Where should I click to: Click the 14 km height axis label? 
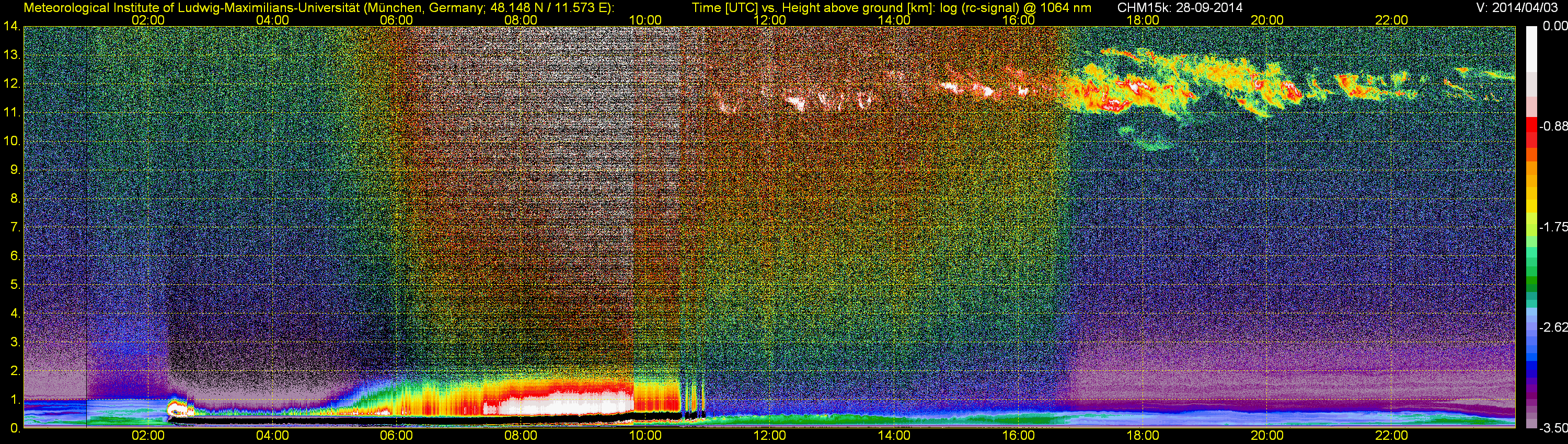[11, 26]
